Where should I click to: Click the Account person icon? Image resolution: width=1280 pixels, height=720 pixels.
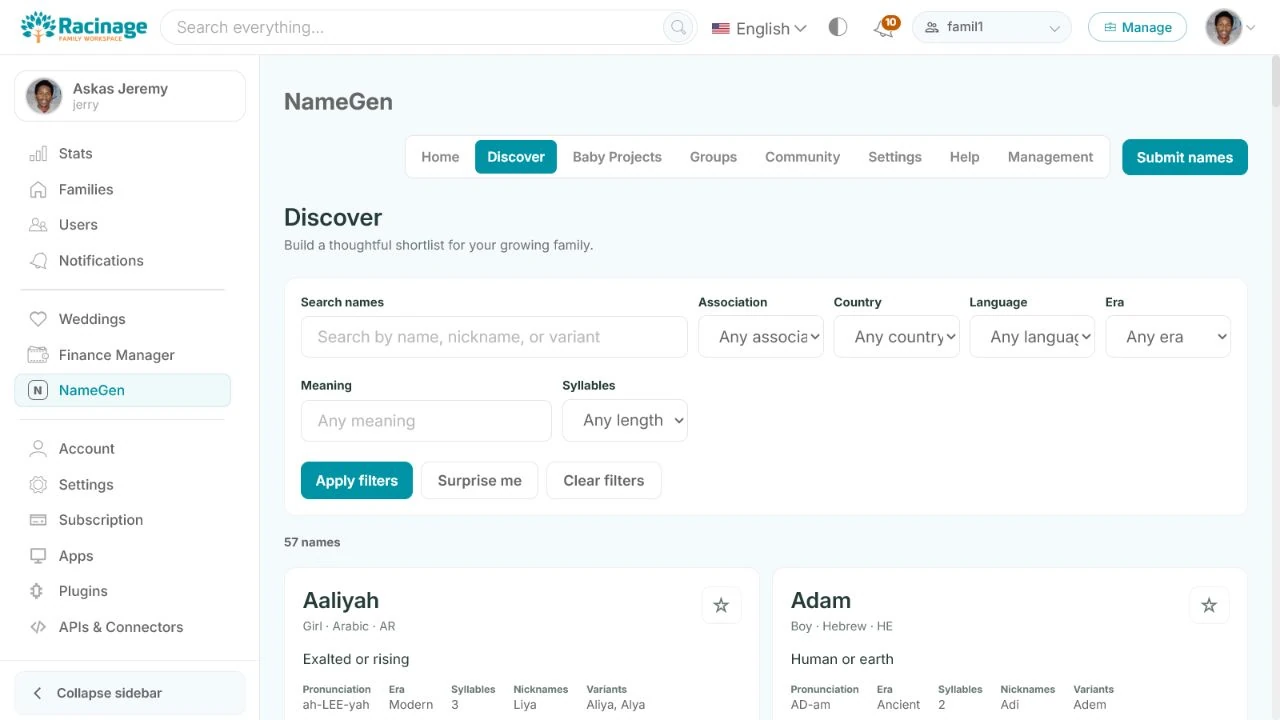point(38,449)
